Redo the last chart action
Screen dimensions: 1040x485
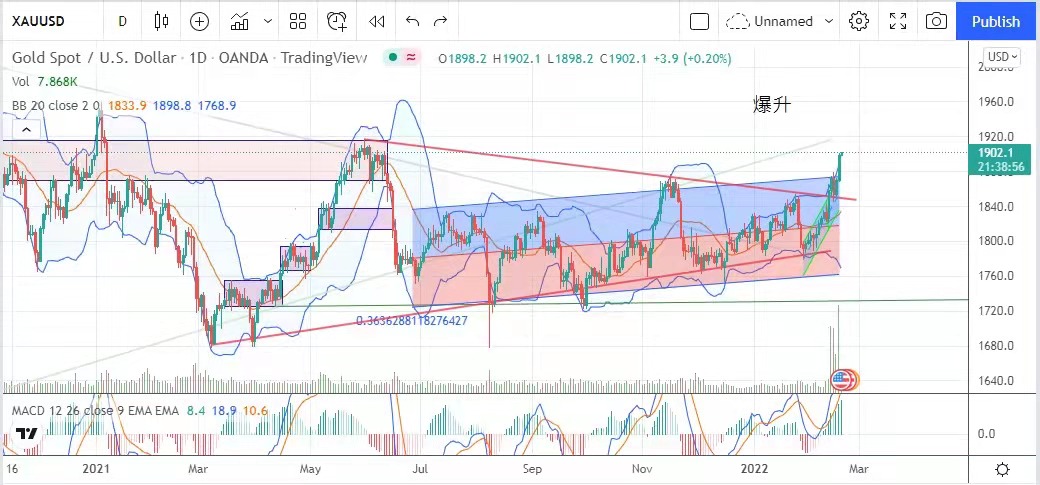click(x=441, y=21)
